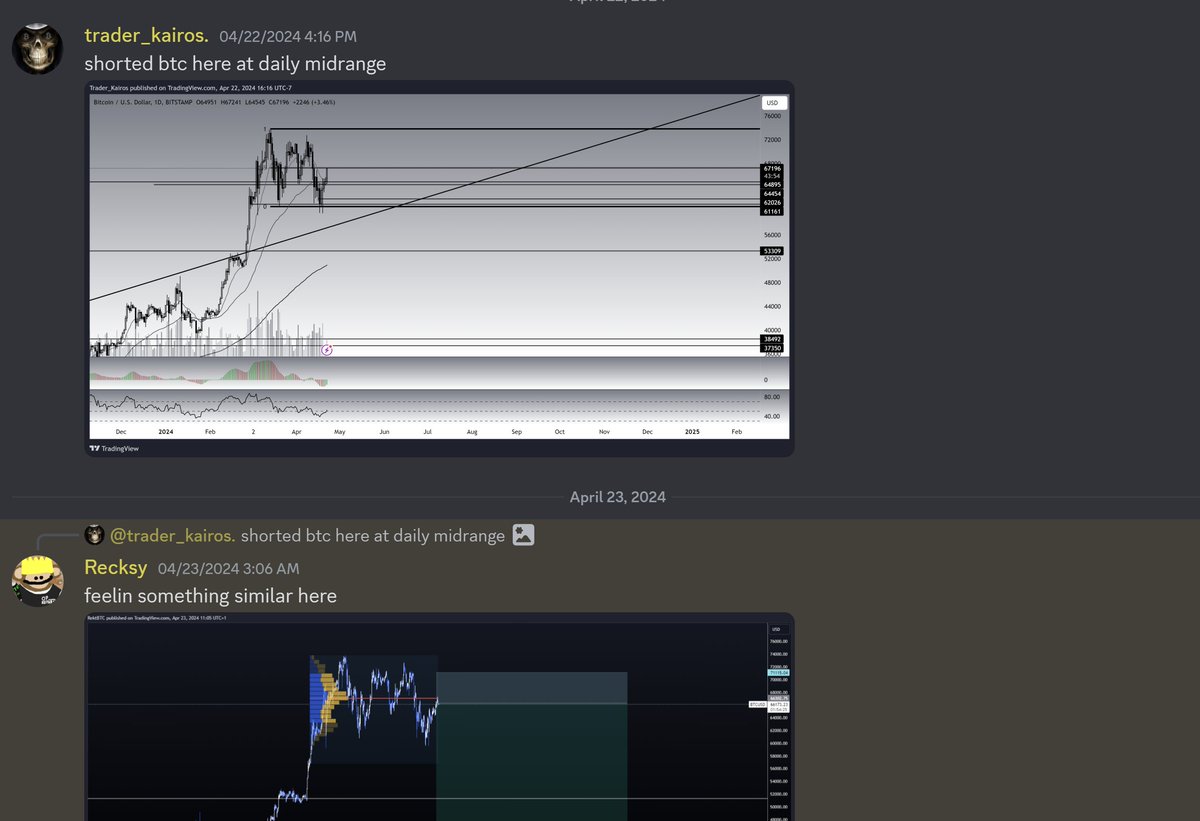The height and width of the screenshot is (821, 1200).
Task: Click 53309 price label in first chart
Action: 772,251
